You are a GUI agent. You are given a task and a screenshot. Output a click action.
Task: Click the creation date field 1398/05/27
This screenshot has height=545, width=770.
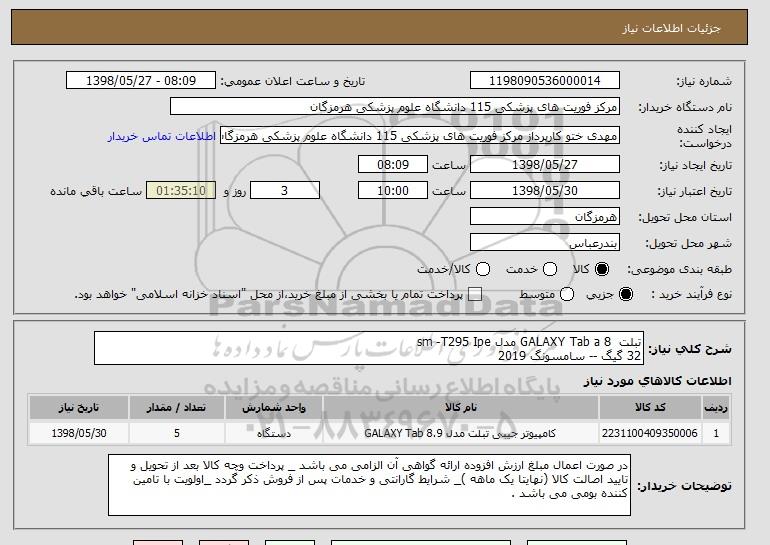point(545,164)
